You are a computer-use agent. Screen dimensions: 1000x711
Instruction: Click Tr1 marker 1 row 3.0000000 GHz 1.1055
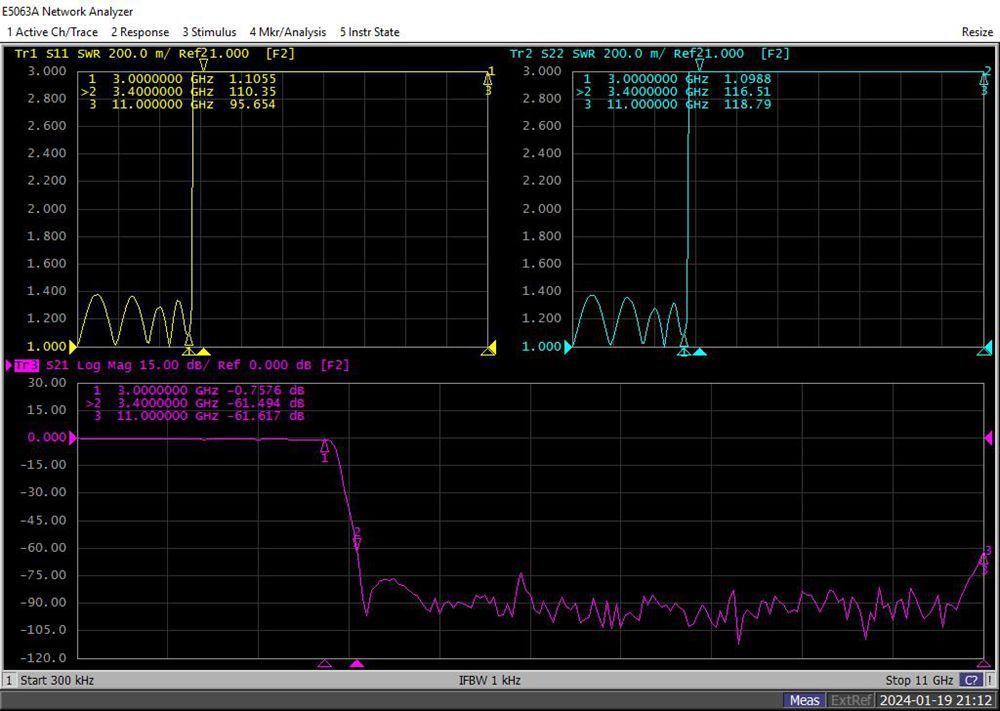coord(182,79)
